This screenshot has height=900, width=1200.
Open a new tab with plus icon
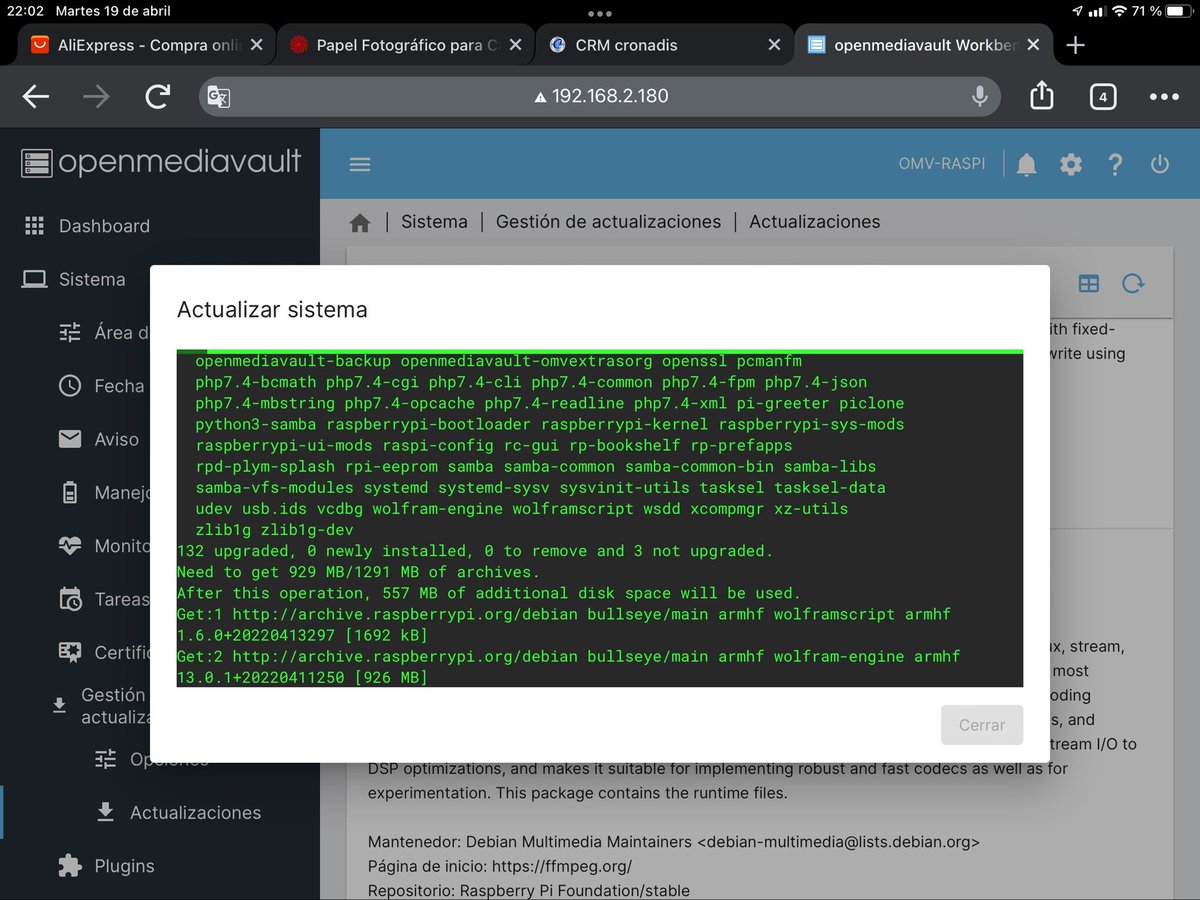pos(1075,45)
